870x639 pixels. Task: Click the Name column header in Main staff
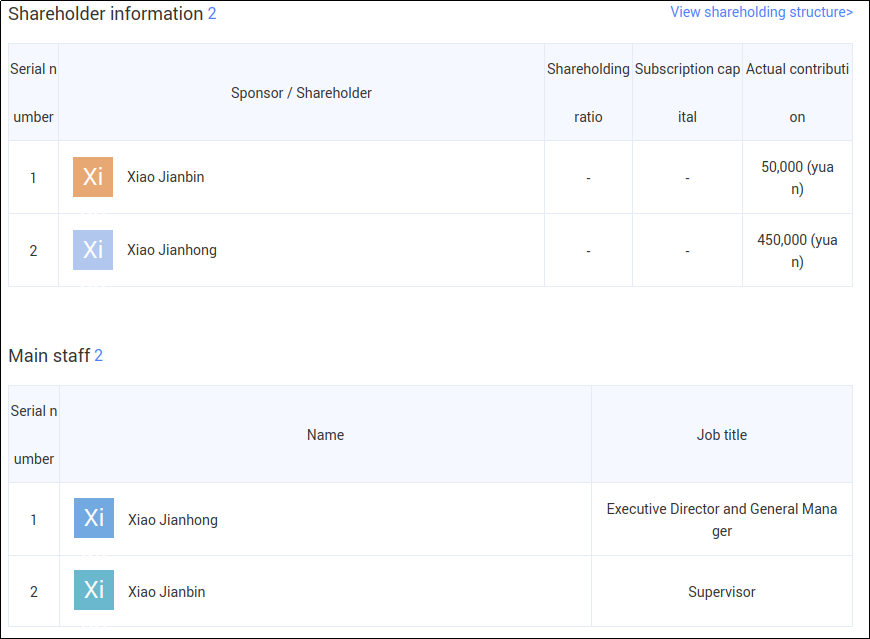coord(325,435)
